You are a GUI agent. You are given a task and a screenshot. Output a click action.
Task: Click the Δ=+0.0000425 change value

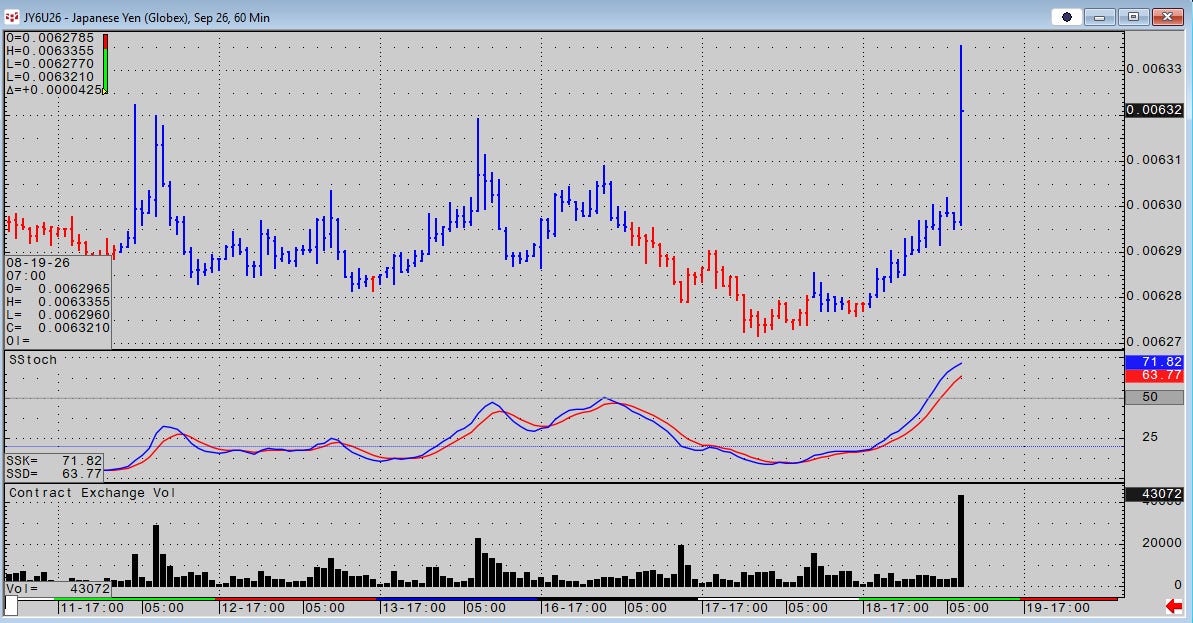pyautogui.click(x=54, y=89)
